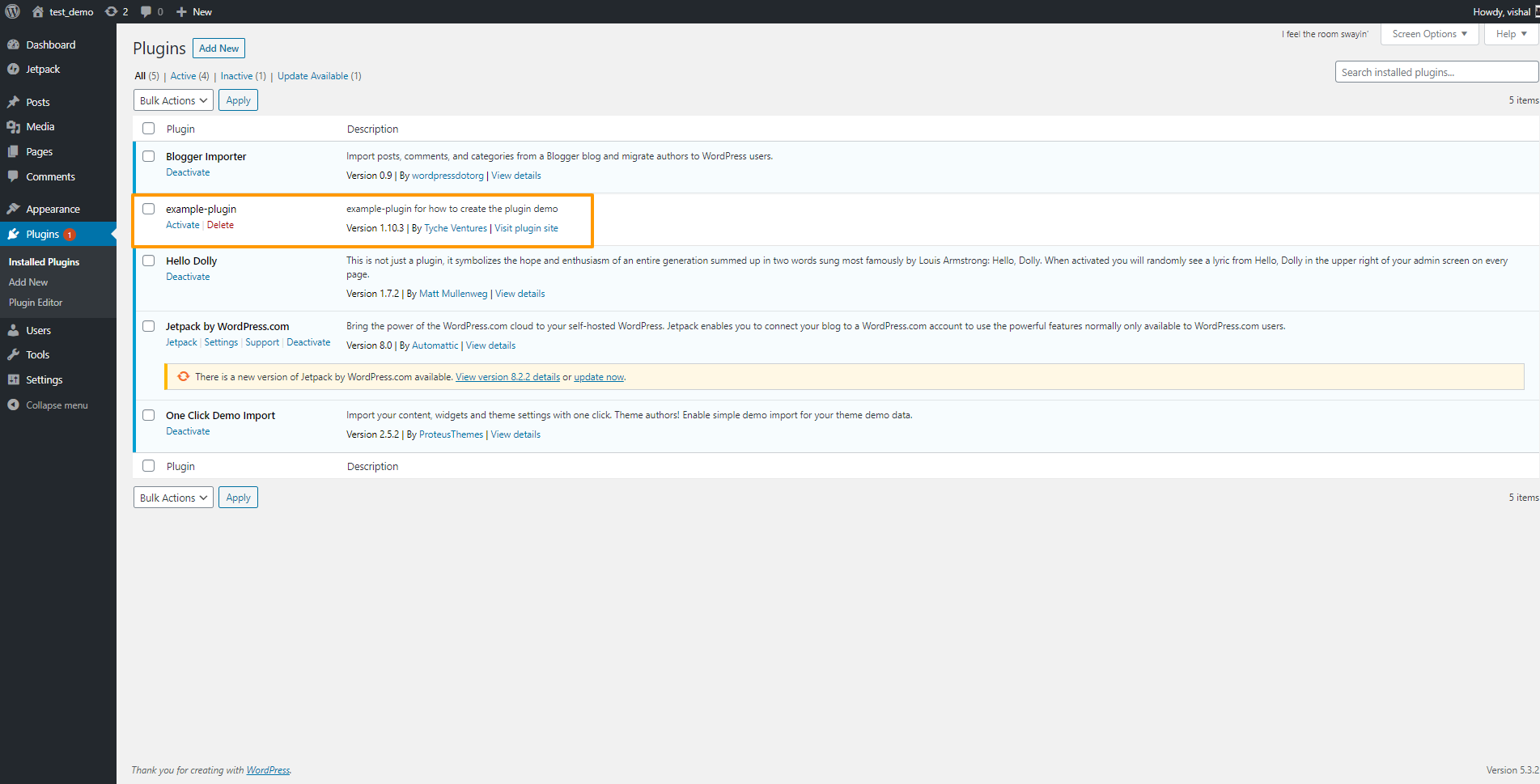
Task: Check the example-plugin checkbox
Action: [x=149, y=209]
